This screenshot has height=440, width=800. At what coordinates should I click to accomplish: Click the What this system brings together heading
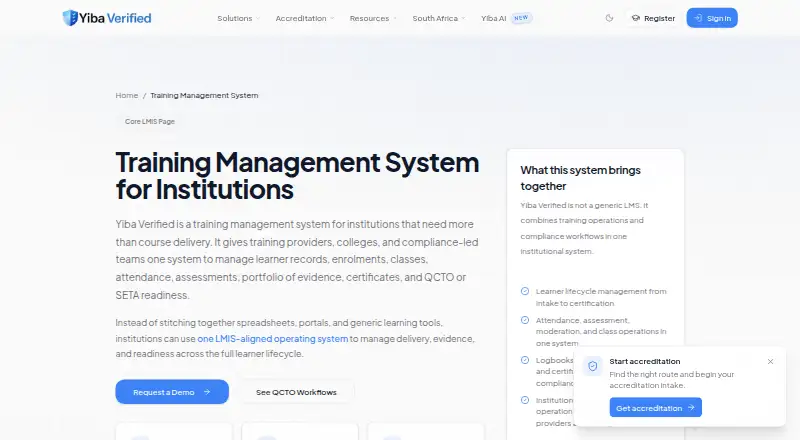(x=580, y=178)
